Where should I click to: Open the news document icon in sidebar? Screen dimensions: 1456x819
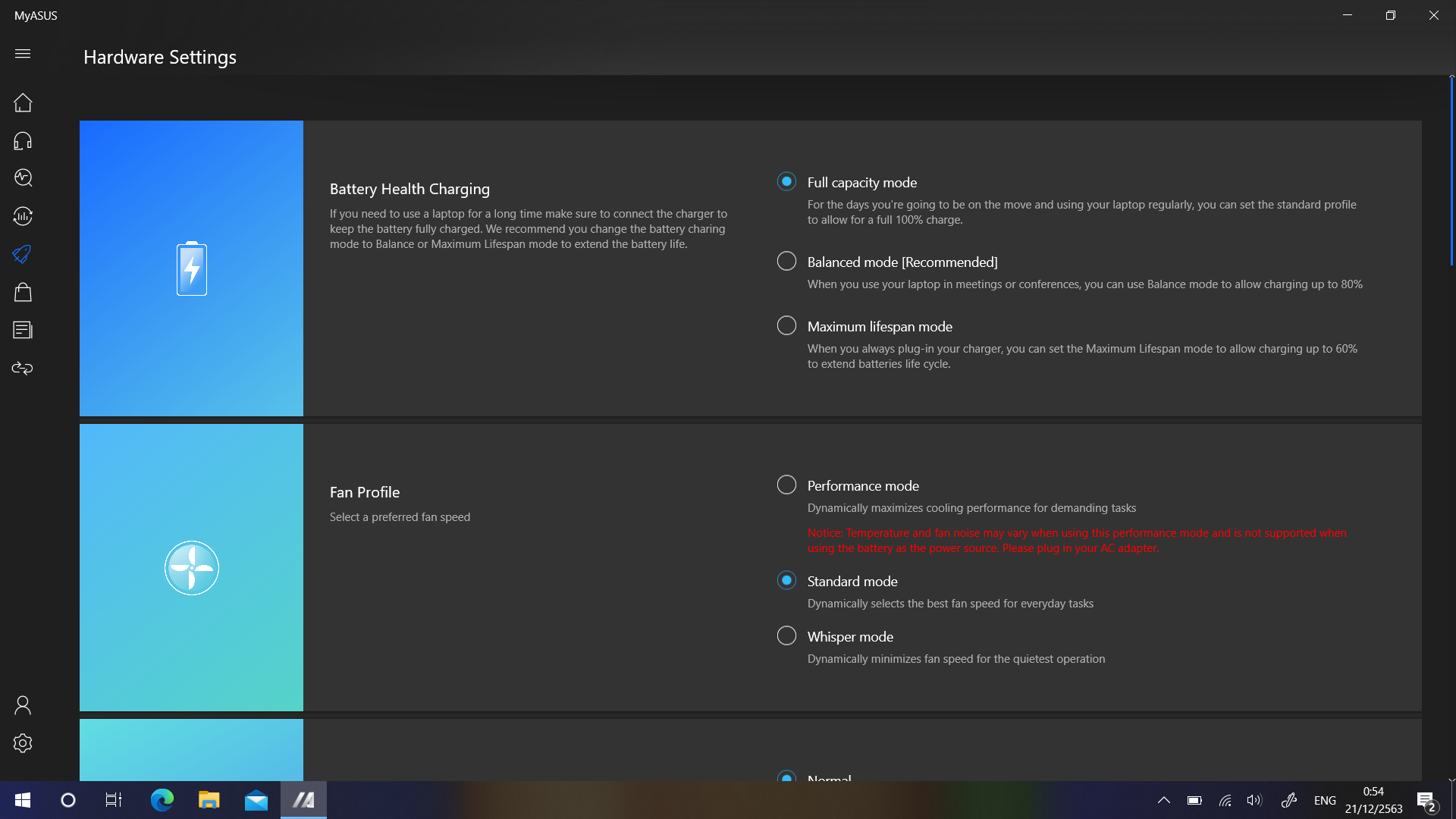point(23,330)
